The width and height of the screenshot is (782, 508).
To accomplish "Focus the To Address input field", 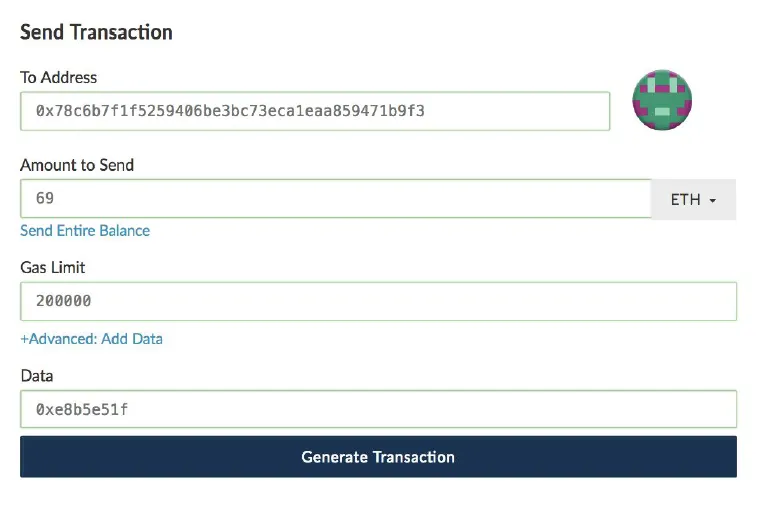I will pyautogui.click(x=315, y=111).
